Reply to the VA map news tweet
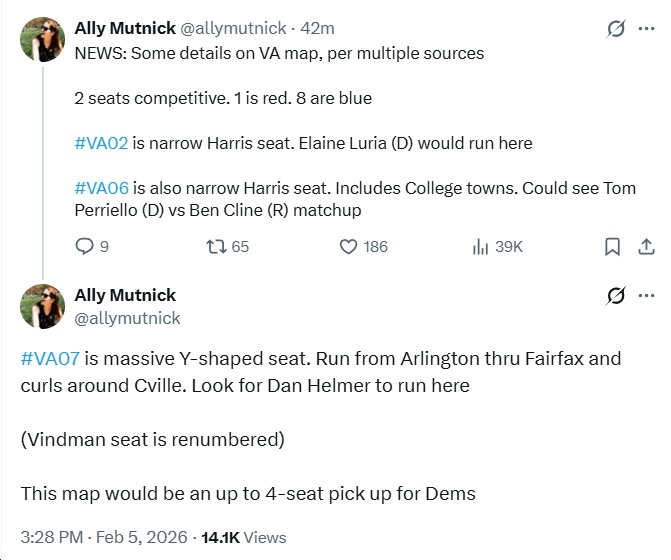This screenshot has height=560, width=671. (85, 246)
